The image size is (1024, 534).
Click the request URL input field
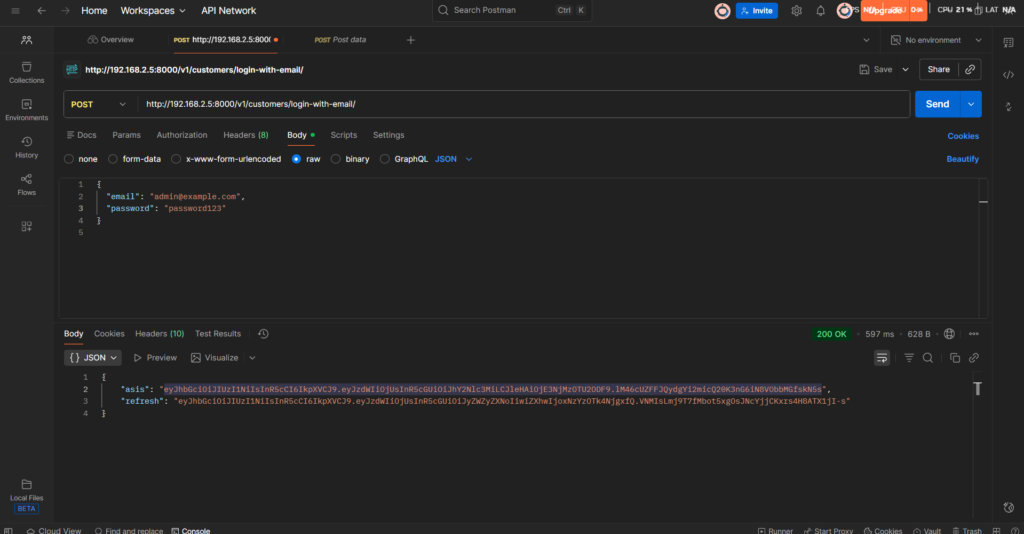520,104
